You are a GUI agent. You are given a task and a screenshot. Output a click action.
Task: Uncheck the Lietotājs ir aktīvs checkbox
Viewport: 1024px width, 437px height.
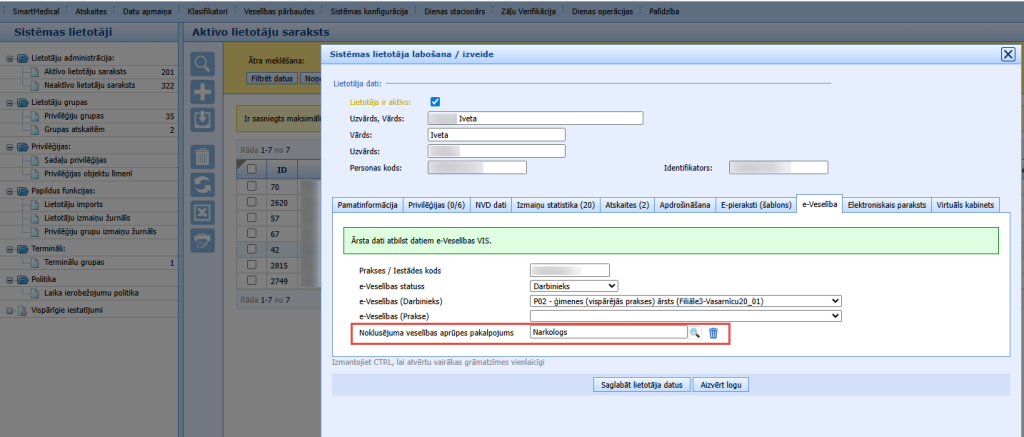tap(435, 102)
